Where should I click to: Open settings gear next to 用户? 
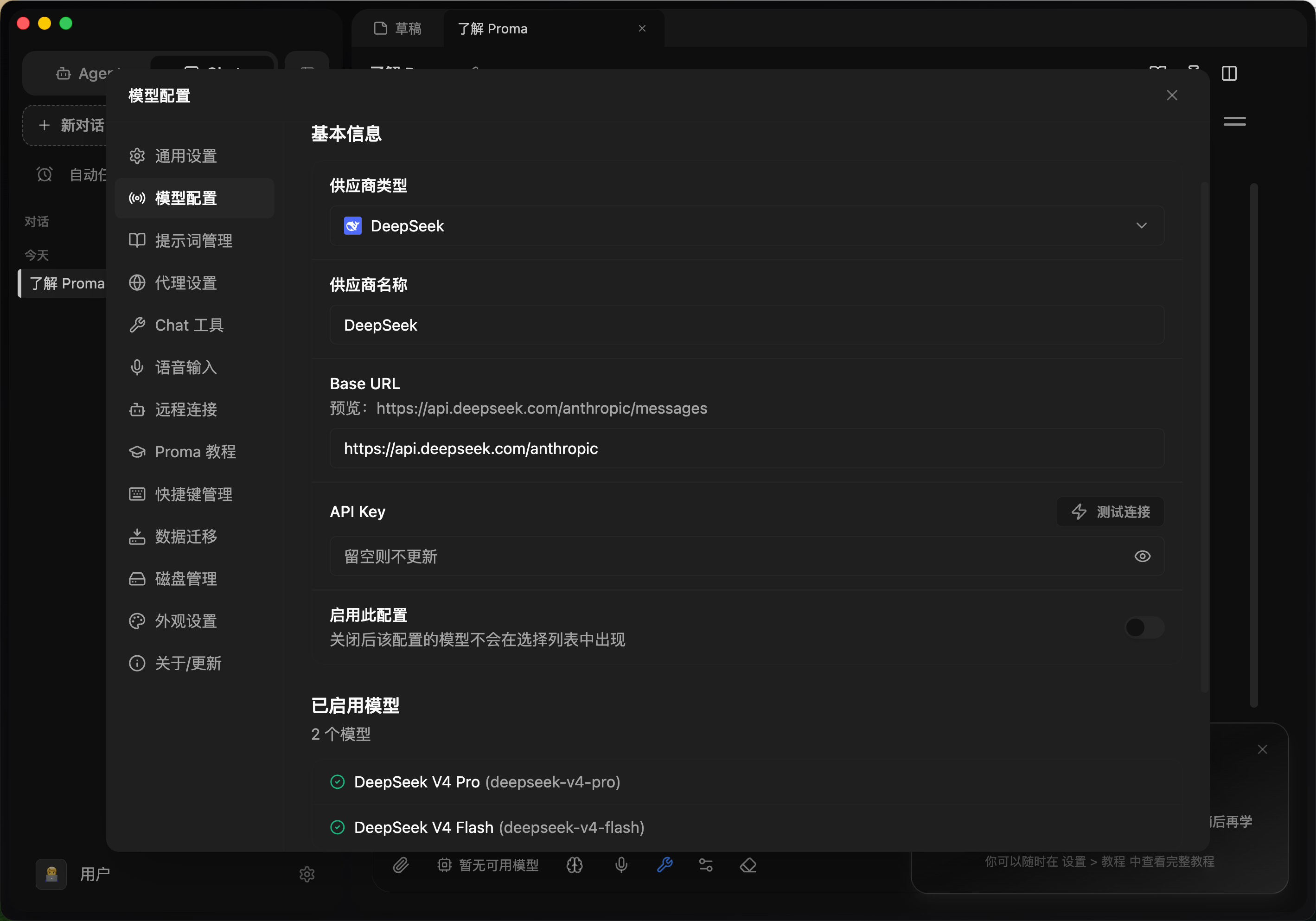click(x=307, y=874)
